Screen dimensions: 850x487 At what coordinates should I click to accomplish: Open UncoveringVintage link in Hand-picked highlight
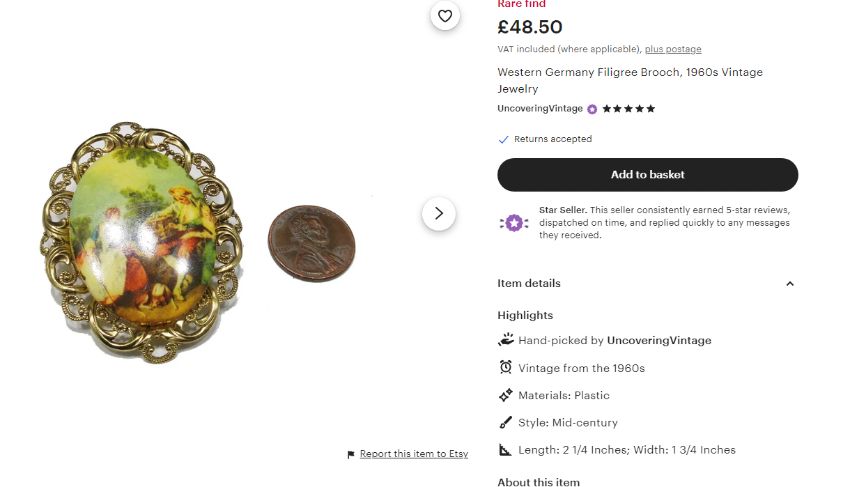(x=659, y=340)
